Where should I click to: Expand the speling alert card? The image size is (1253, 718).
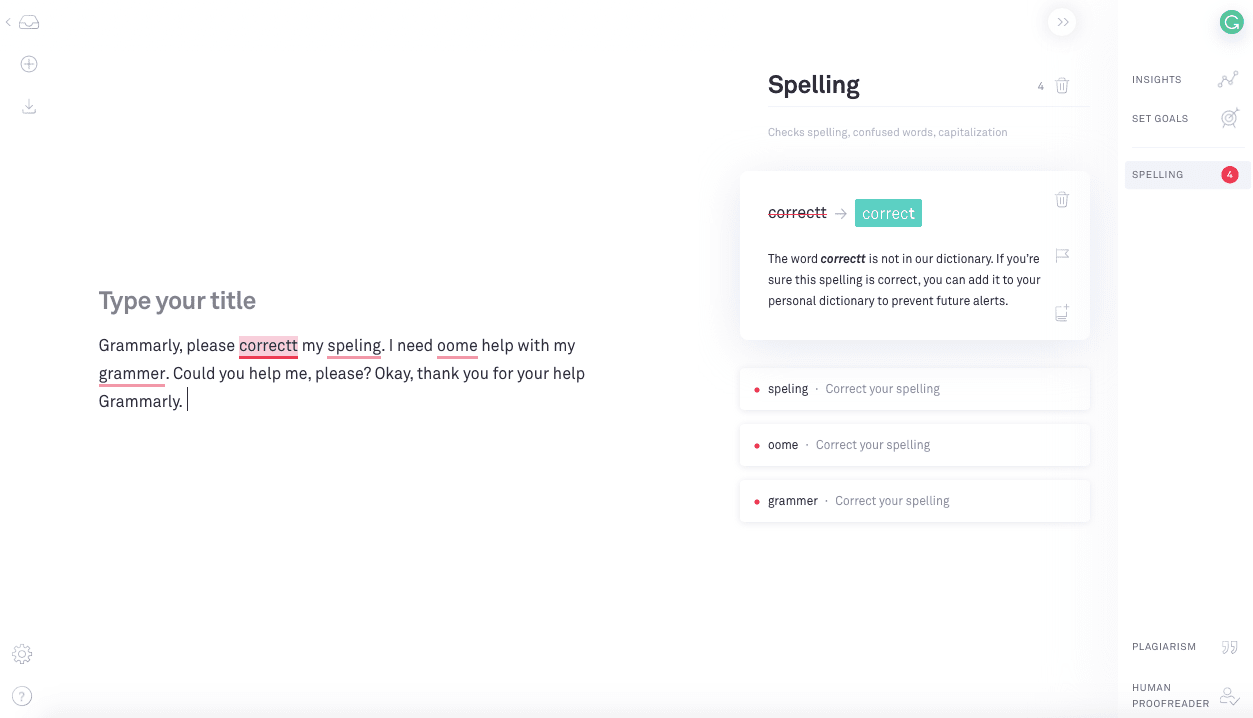point(914,389)
